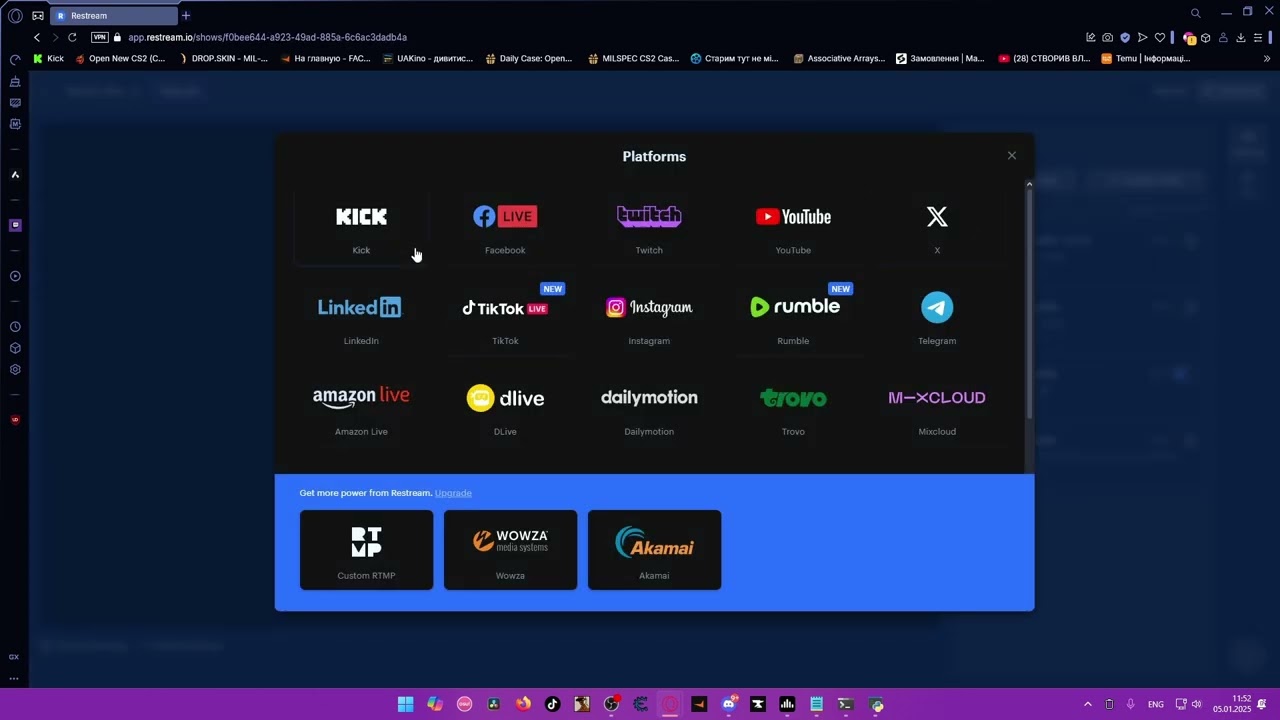This screenshot has height=720, width=1280.
Task: Open the extensions cube icon in toolbar
Action: [1206, 38]
